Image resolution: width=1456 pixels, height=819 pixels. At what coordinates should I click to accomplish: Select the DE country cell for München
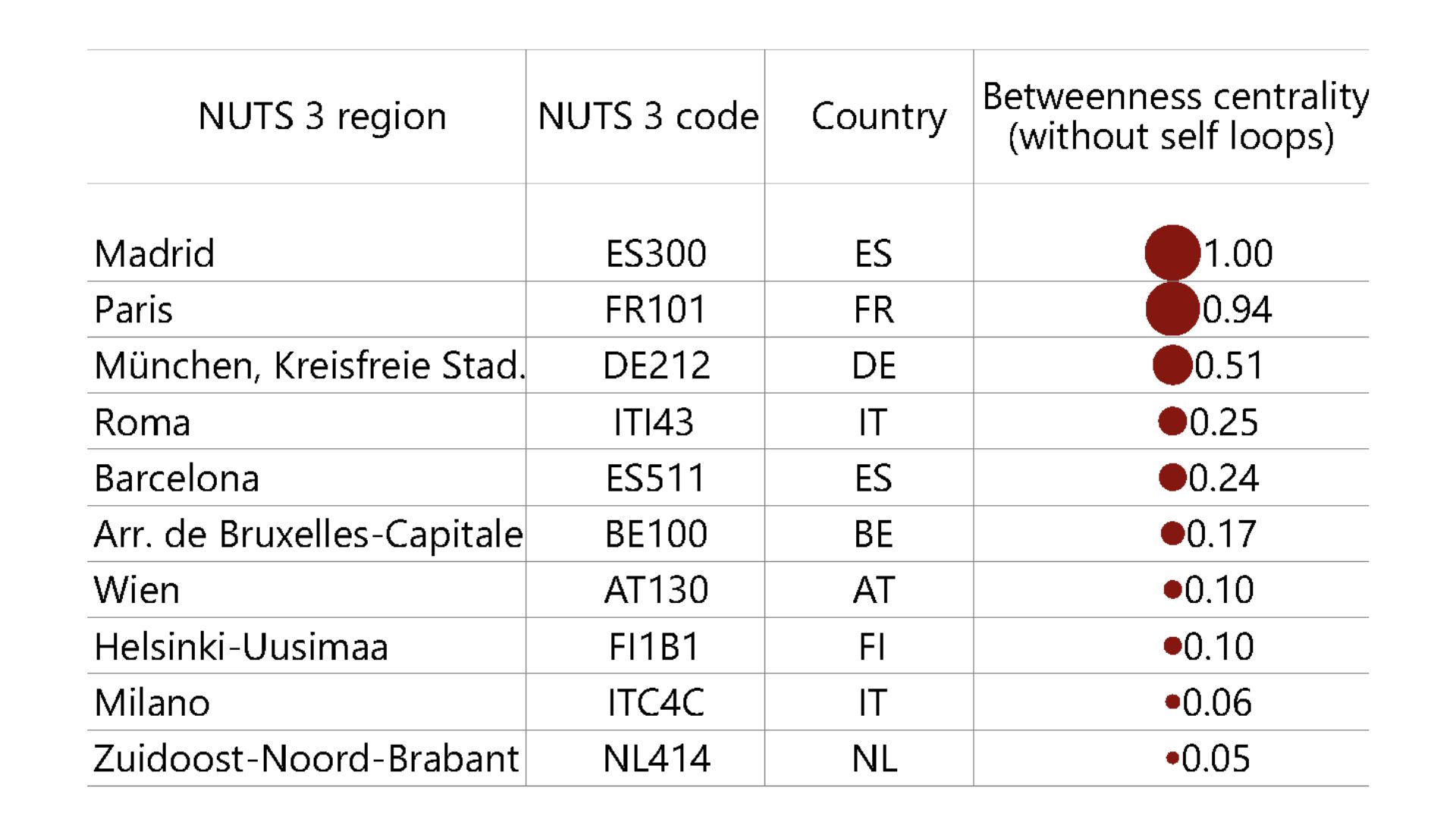[874, 366]
